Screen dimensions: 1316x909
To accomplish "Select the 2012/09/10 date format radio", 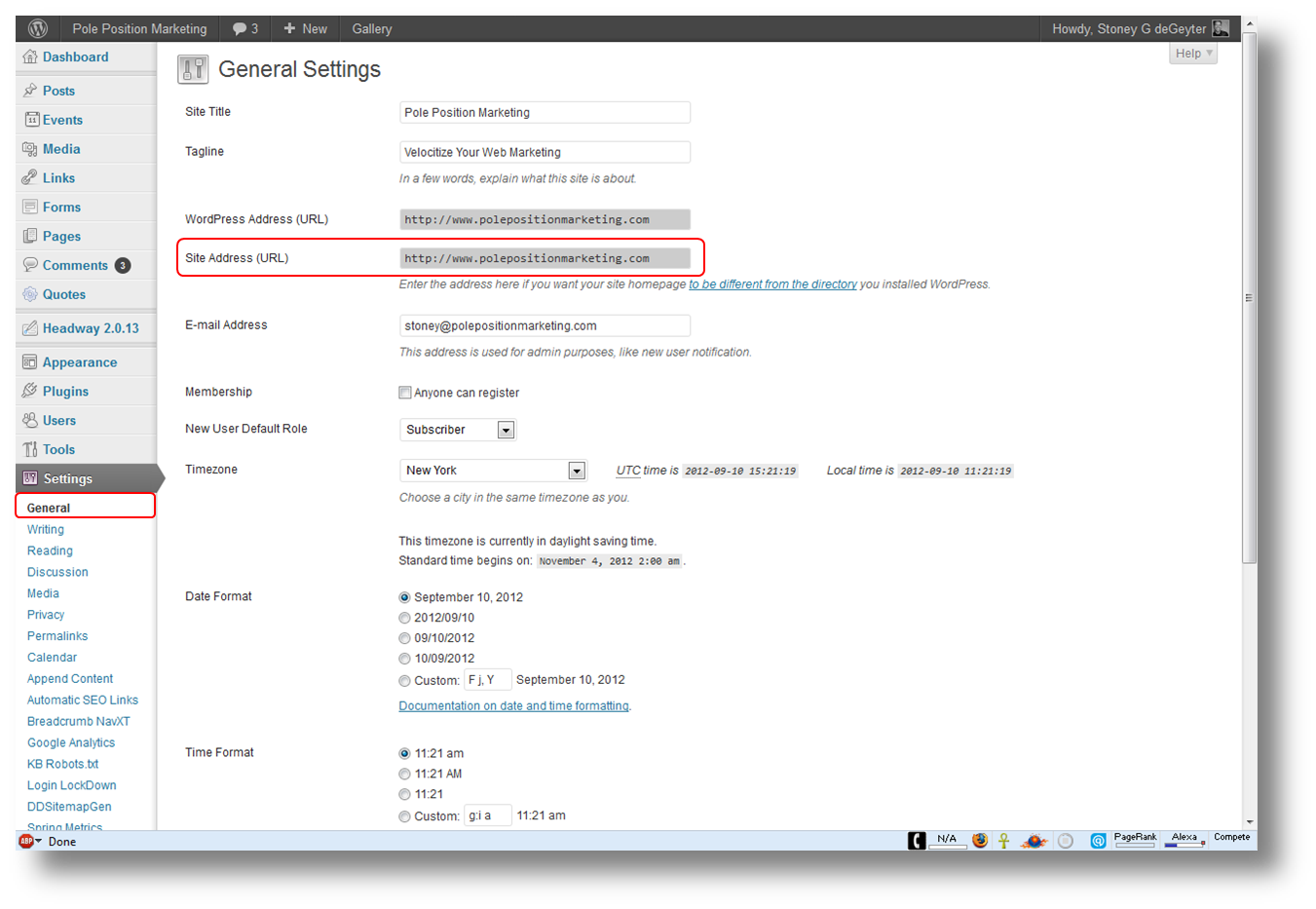I will 404,618.
